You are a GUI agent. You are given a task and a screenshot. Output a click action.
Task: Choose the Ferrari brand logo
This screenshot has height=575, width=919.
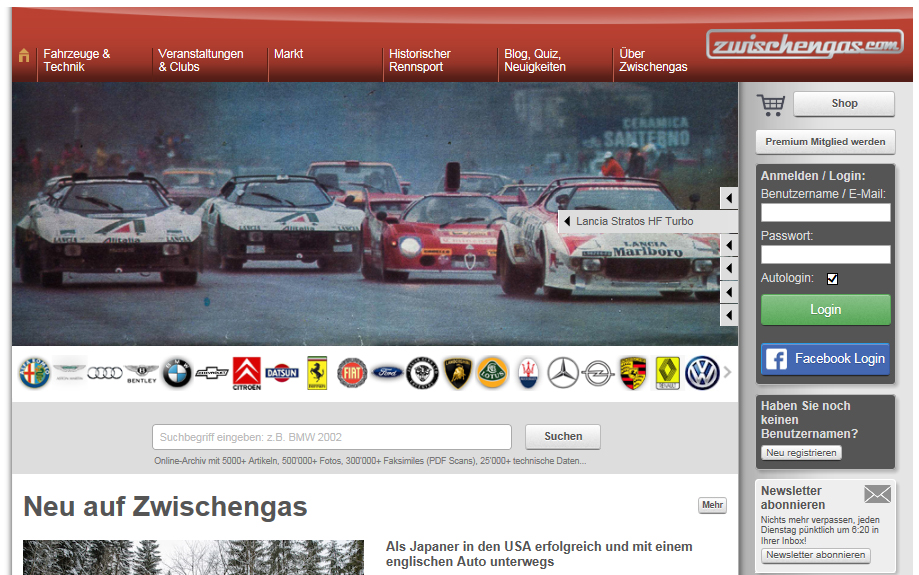317,373
